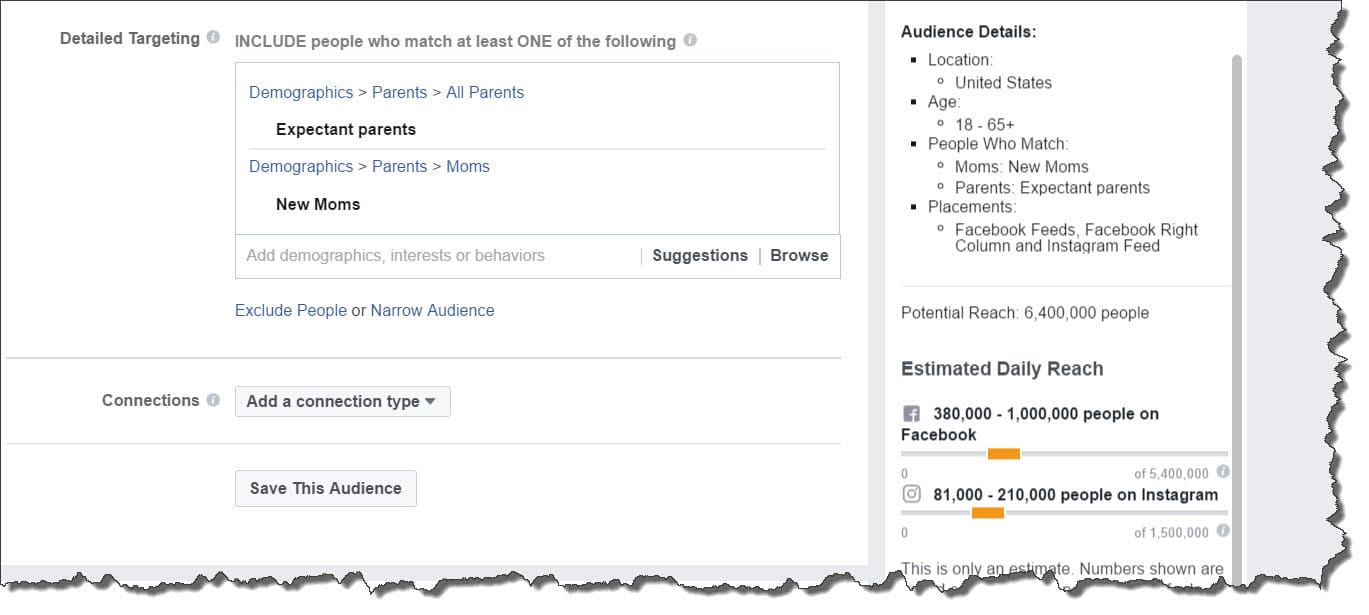The image size is (1369, 615).
Task: Click Facebook daily reach orange slider bar
Action: click(1004, 454)
